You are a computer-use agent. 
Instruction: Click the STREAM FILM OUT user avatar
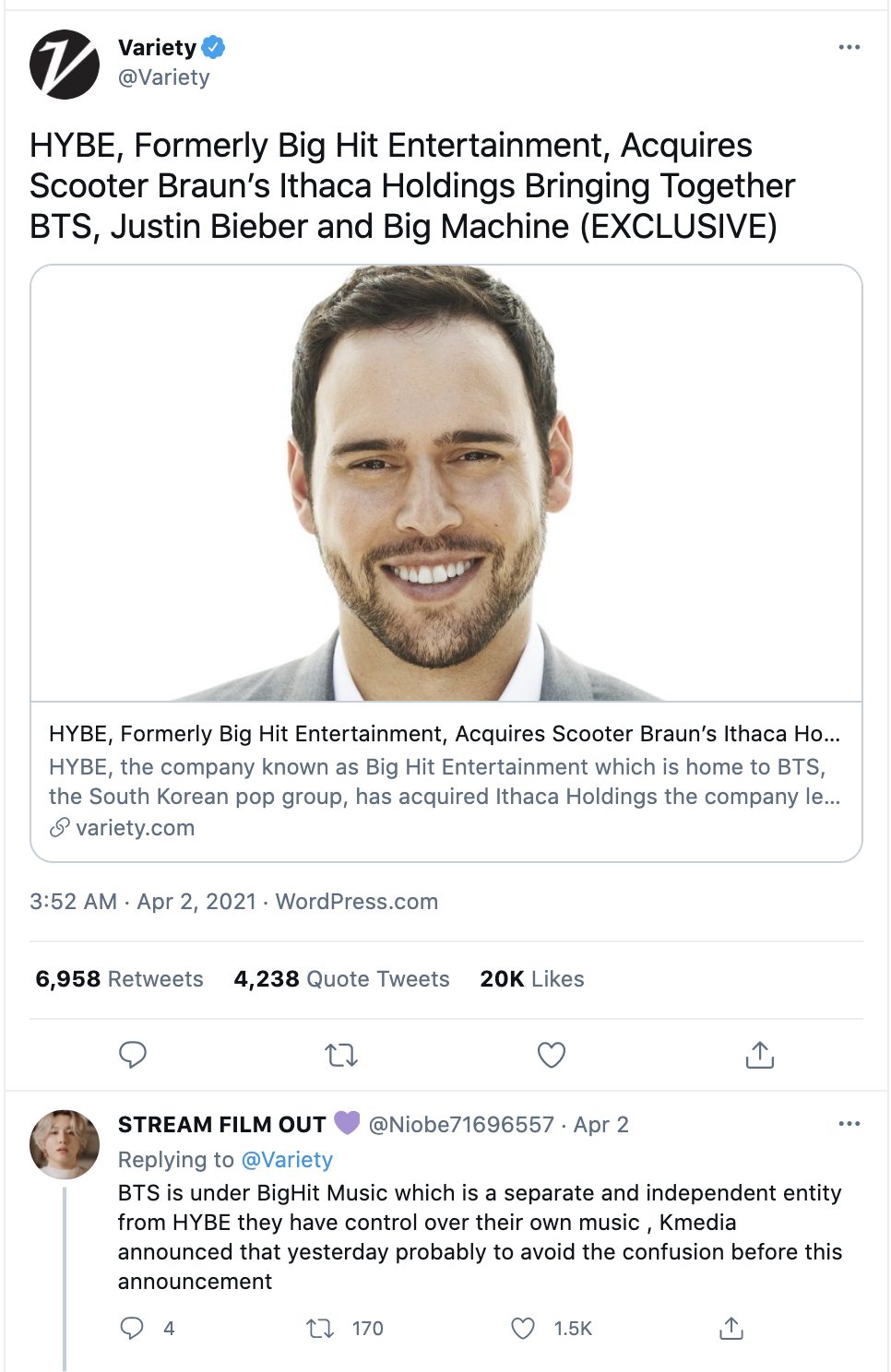(64, 1144)
